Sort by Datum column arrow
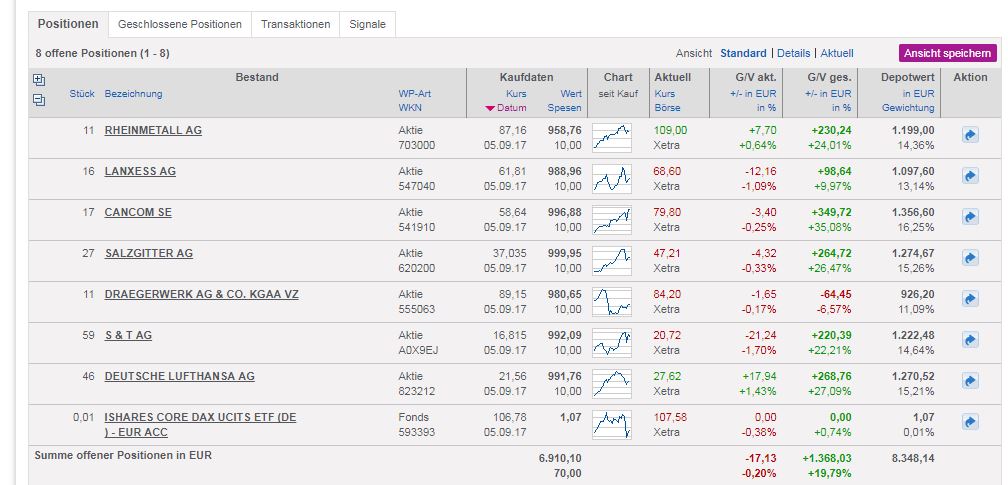Viewport: 1008px width, 485px height. click(x=490, y=108)
